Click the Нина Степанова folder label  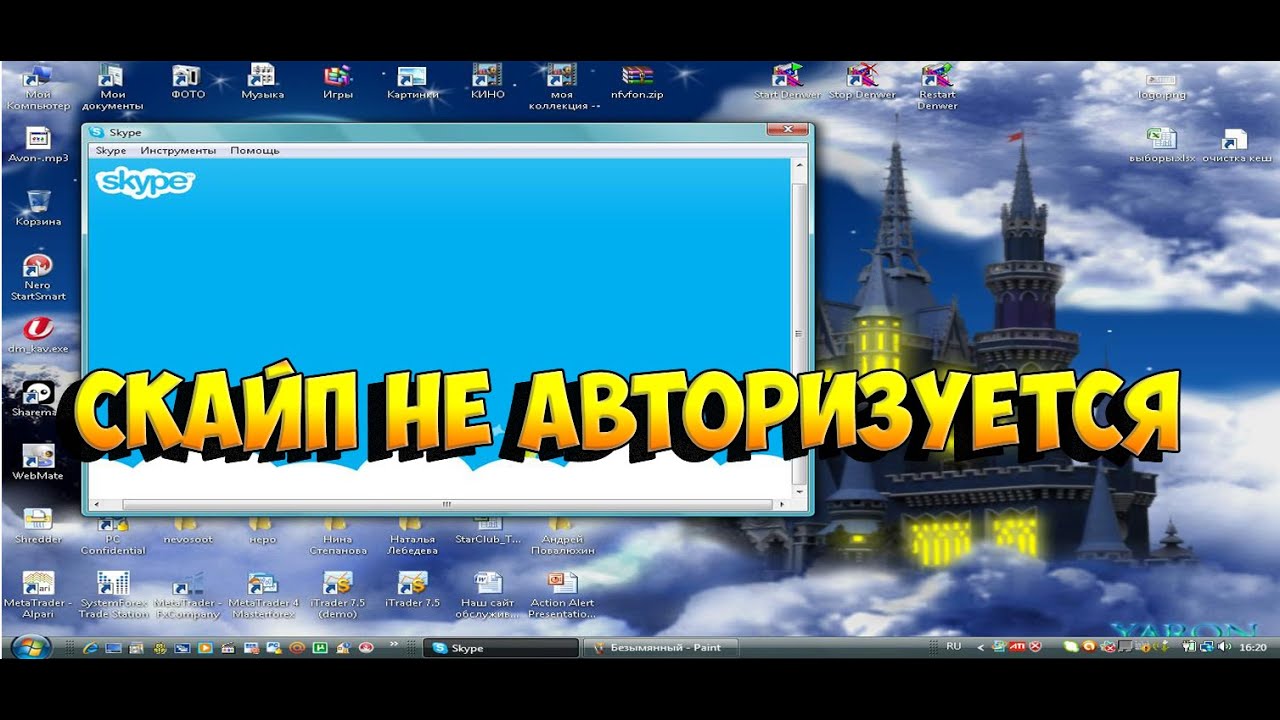[x=338, y=545]
